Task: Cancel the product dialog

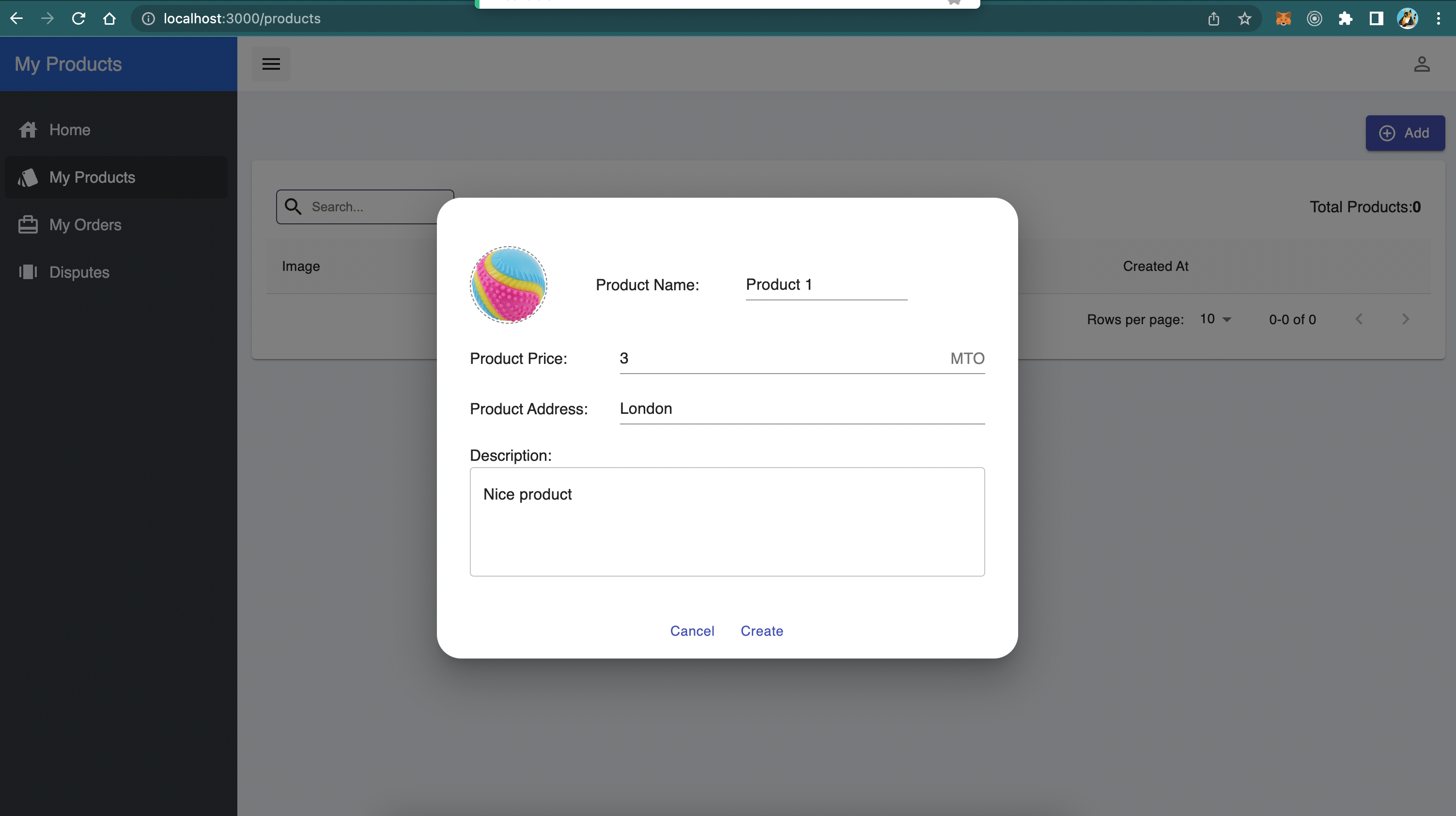Action: pos(692,631)
